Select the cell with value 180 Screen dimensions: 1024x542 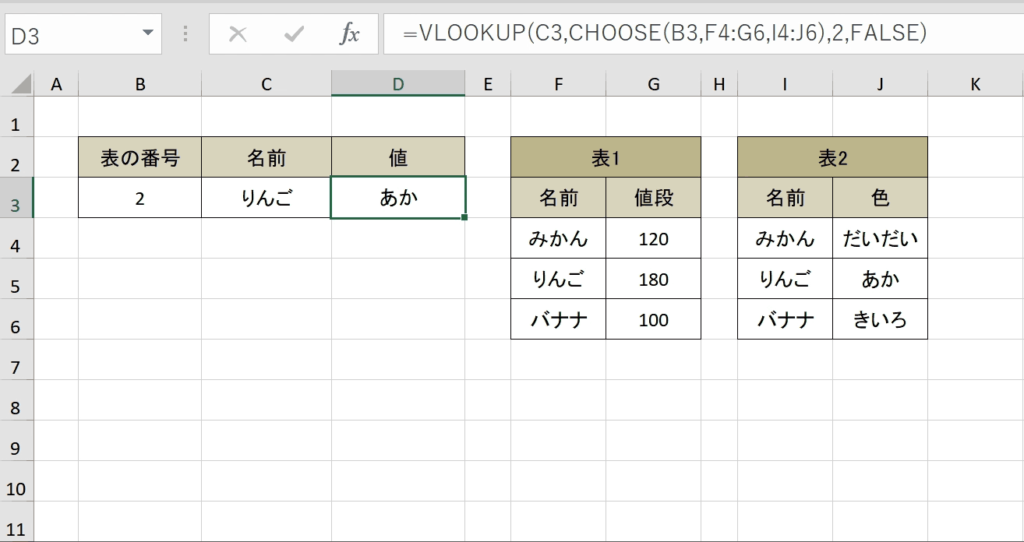click(653, 278)
